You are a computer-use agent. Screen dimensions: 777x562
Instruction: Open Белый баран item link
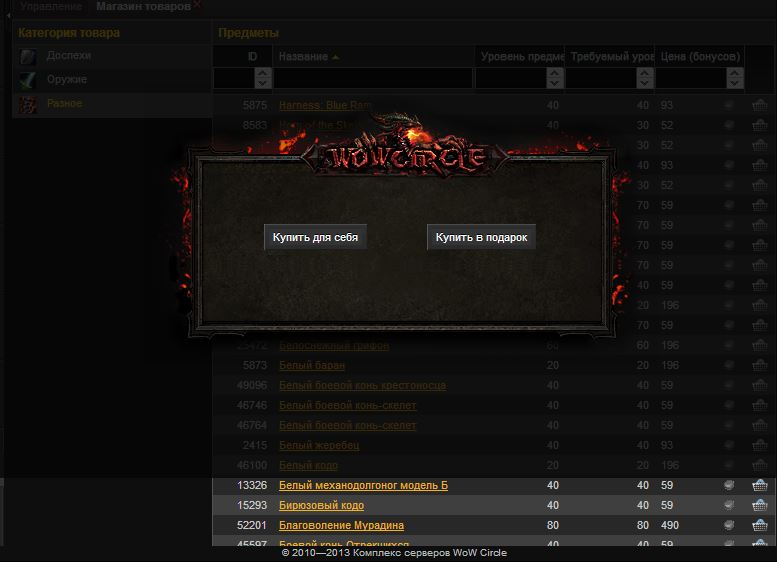(312, 365)
